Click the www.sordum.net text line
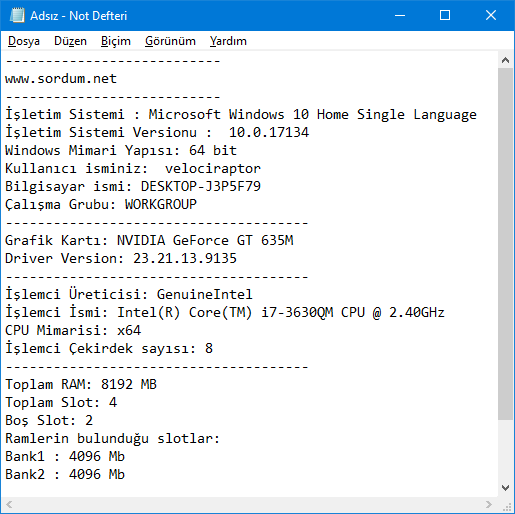This screenshot has height=514, width=515. (x=61, y=79)
